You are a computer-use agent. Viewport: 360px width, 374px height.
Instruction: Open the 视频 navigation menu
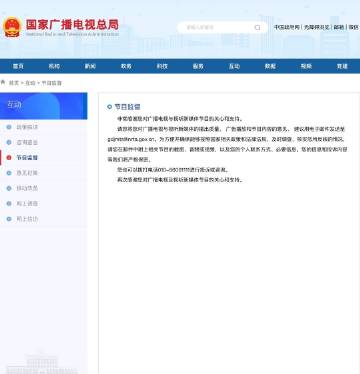306,66
